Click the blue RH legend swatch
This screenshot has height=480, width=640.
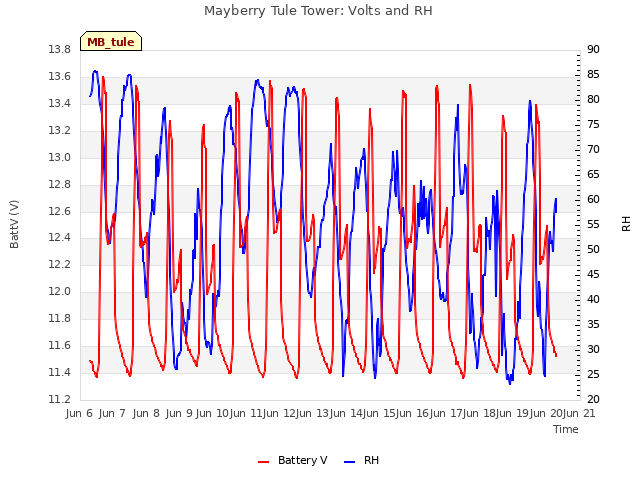(350, 462)
